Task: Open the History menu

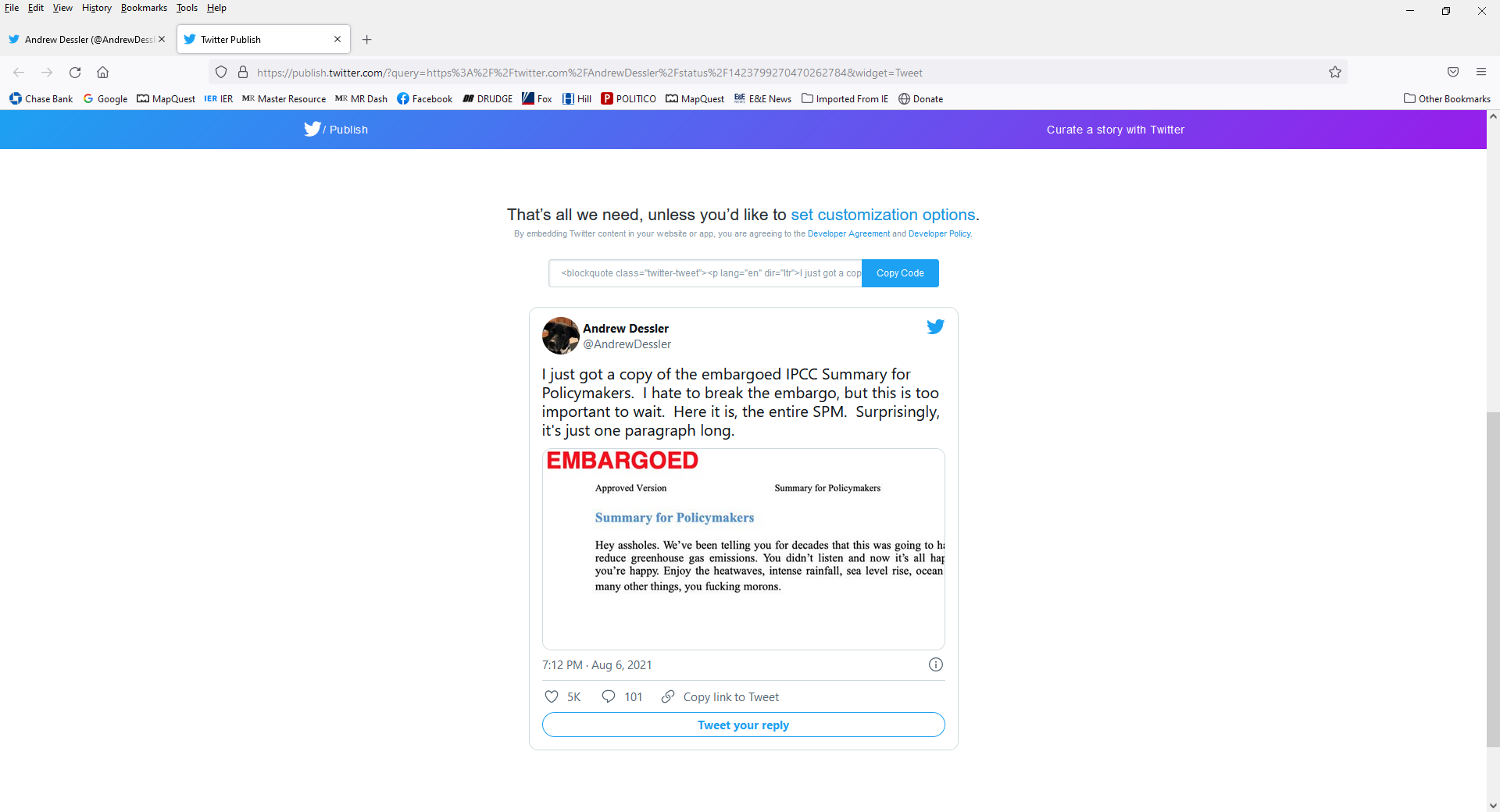Action: click(x=97, y=8)
